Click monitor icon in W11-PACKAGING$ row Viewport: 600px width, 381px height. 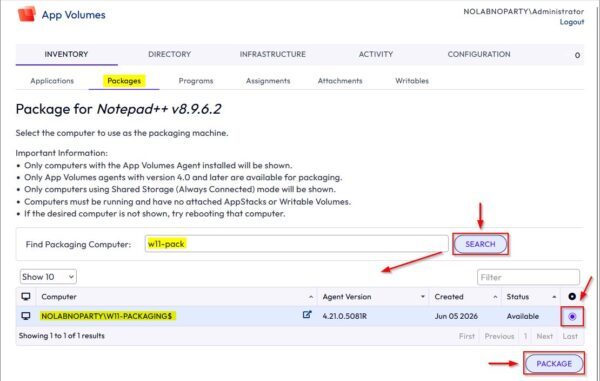pyautogui.click(x=26, y=316)
